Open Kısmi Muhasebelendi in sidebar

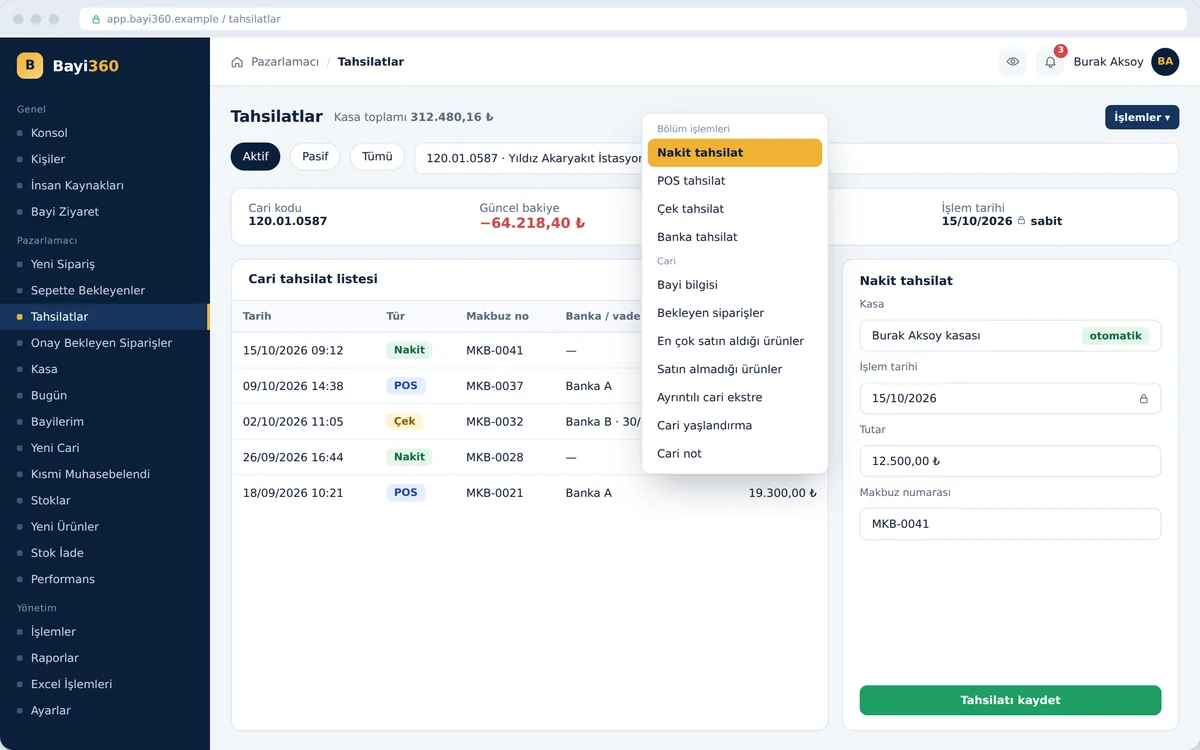pyautogui.click(x=105, y=474)
